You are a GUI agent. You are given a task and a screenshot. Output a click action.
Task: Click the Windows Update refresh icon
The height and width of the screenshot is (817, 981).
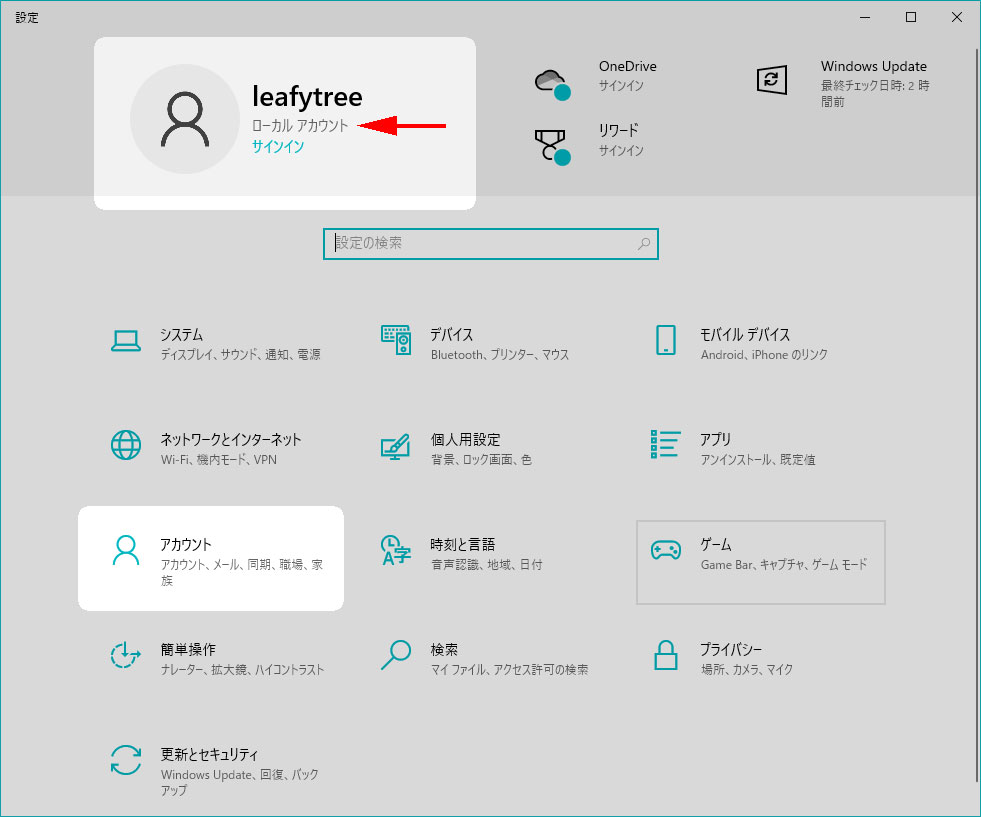click(772, 79)
